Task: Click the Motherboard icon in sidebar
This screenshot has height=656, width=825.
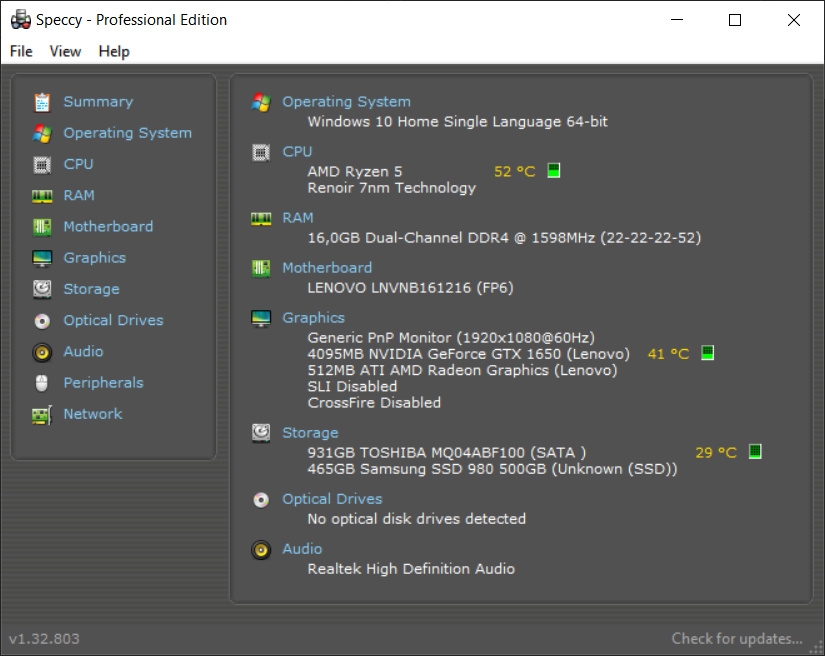Action: [x=42, y=227]
